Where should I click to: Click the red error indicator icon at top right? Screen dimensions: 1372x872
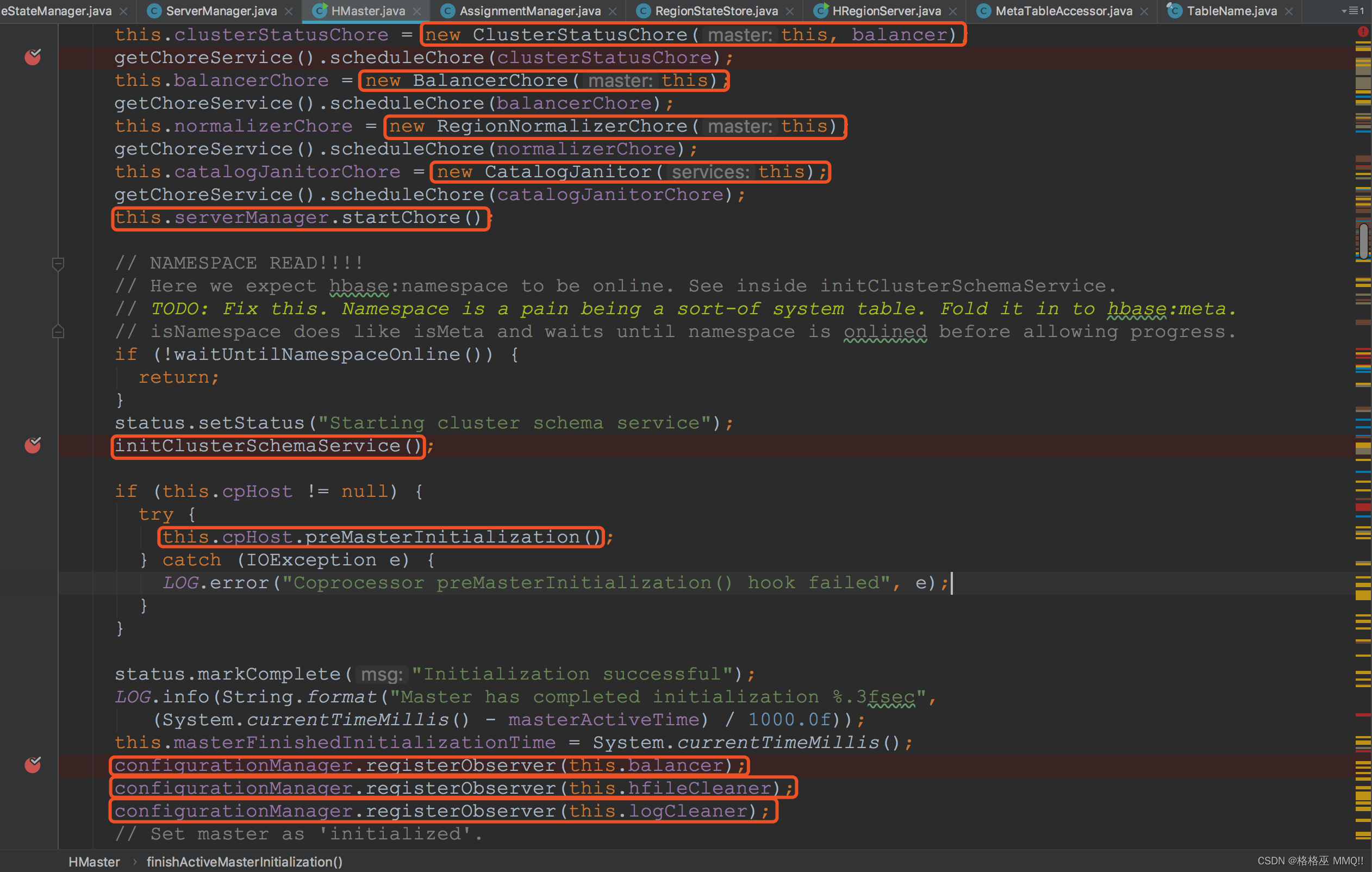coord(1363,33)
